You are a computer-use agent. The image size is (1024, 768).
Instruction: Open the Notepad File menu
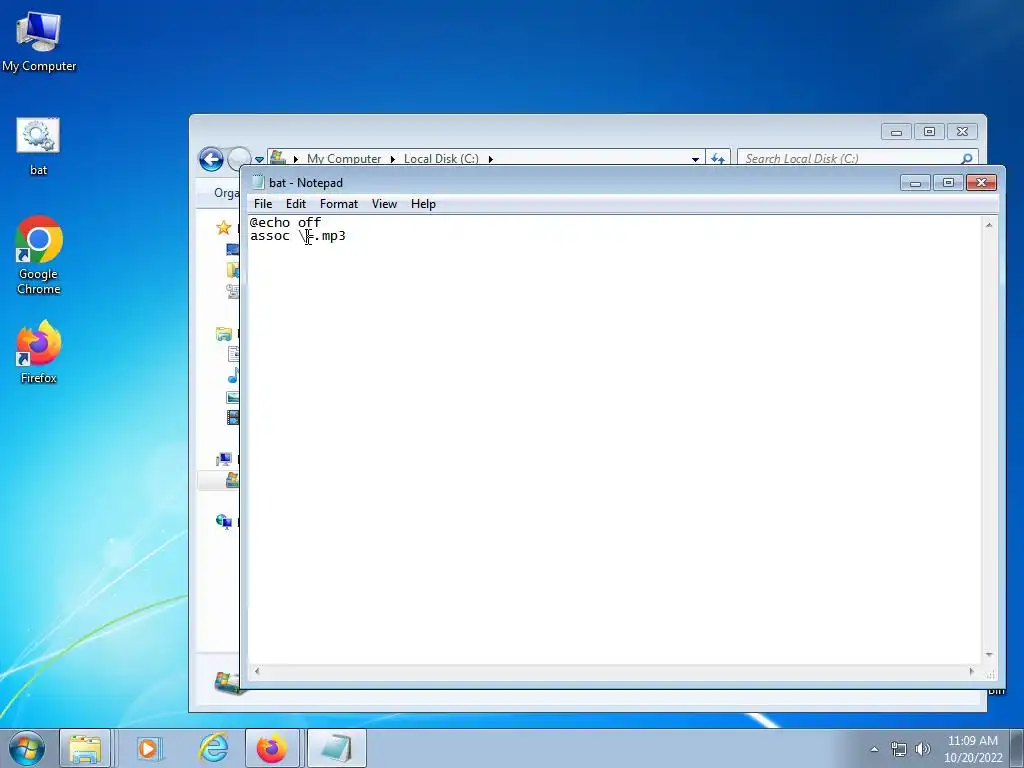pos(263,204)
